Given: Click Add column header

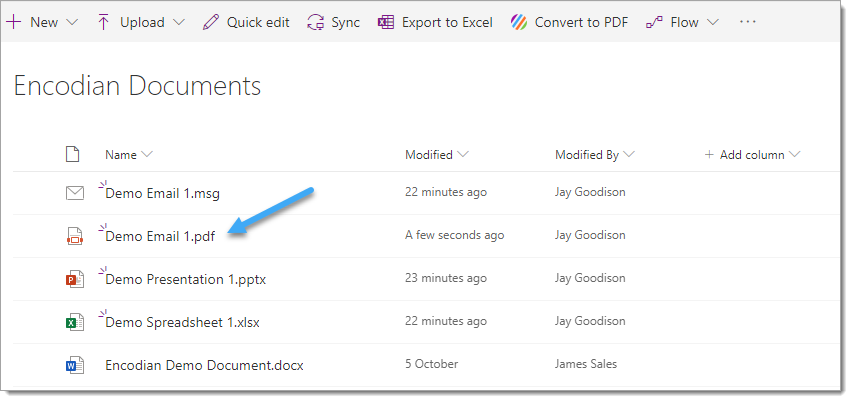Looking at the screenshot, I should (x=752, y=155).
